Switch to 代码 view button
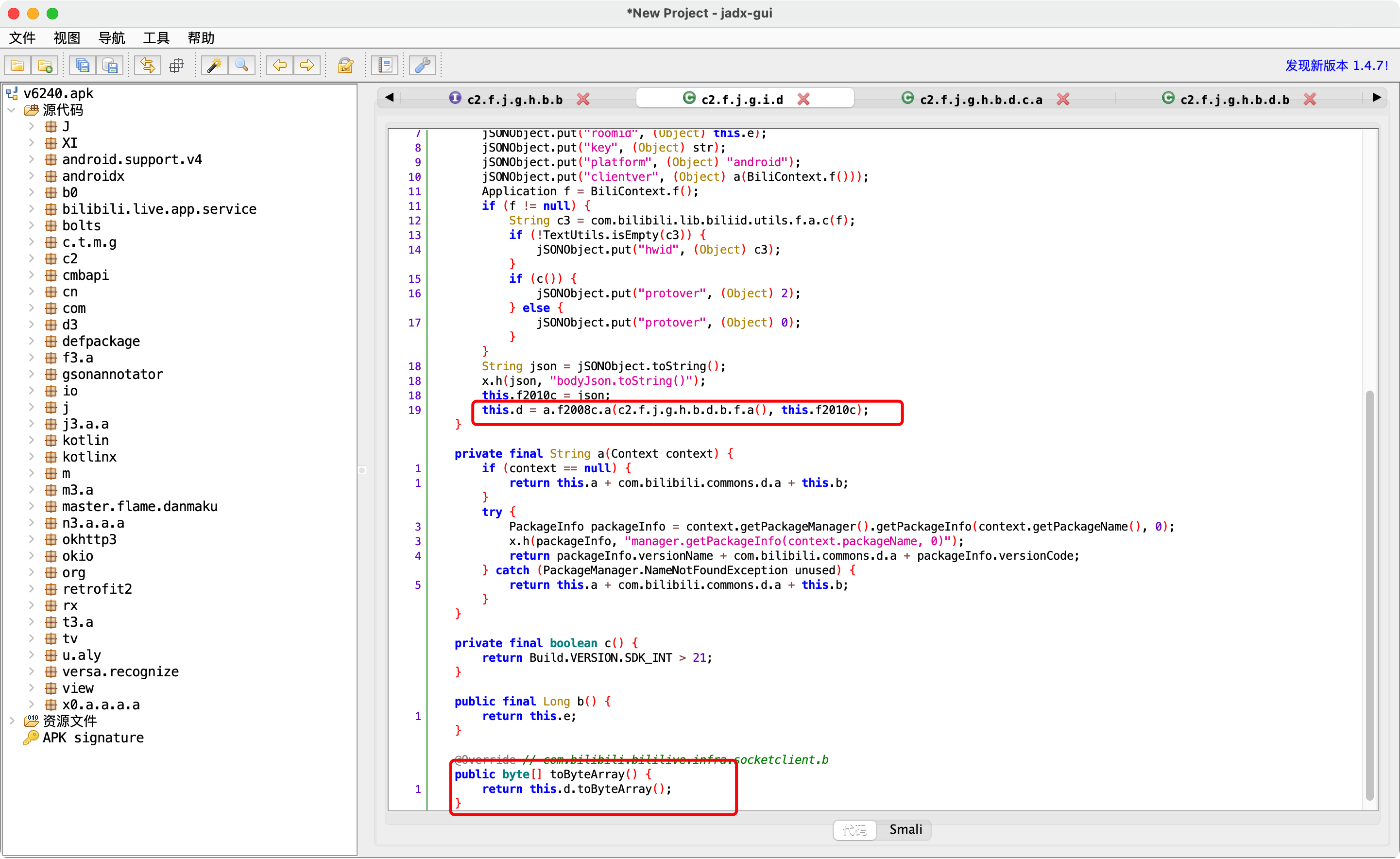Image resolution: width=1400 pixels, height=859 pixels. click(x=854, y=829)
